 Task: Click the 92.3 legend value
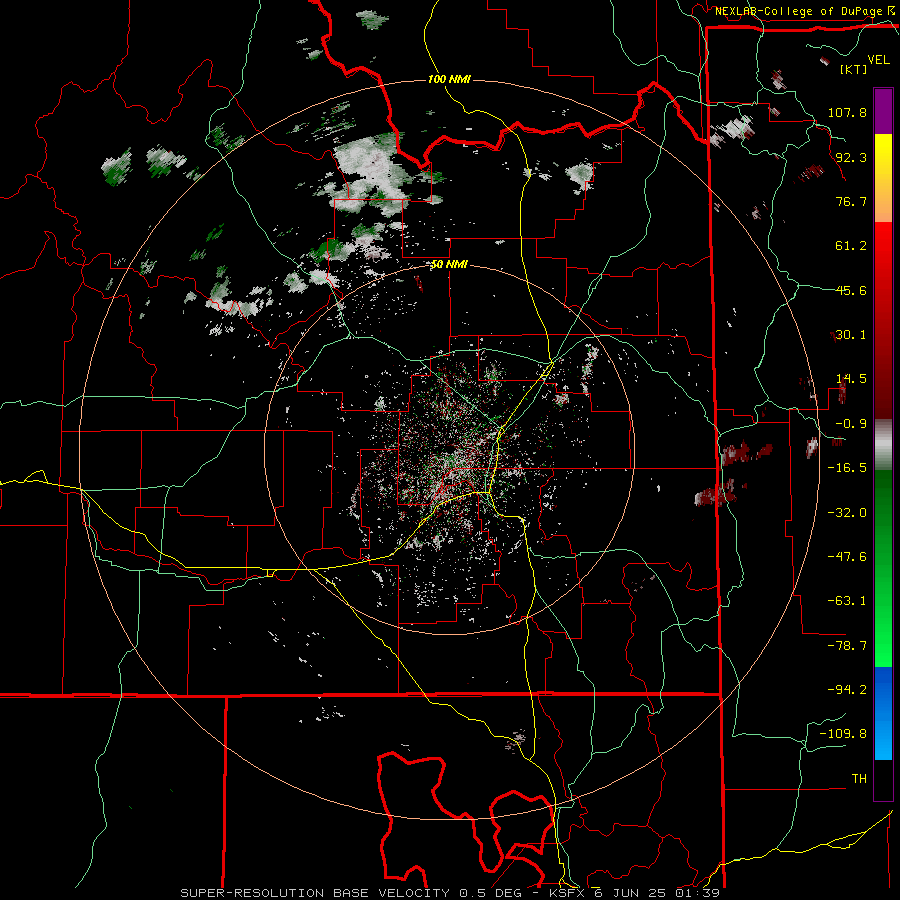click(x=851, y=157)
